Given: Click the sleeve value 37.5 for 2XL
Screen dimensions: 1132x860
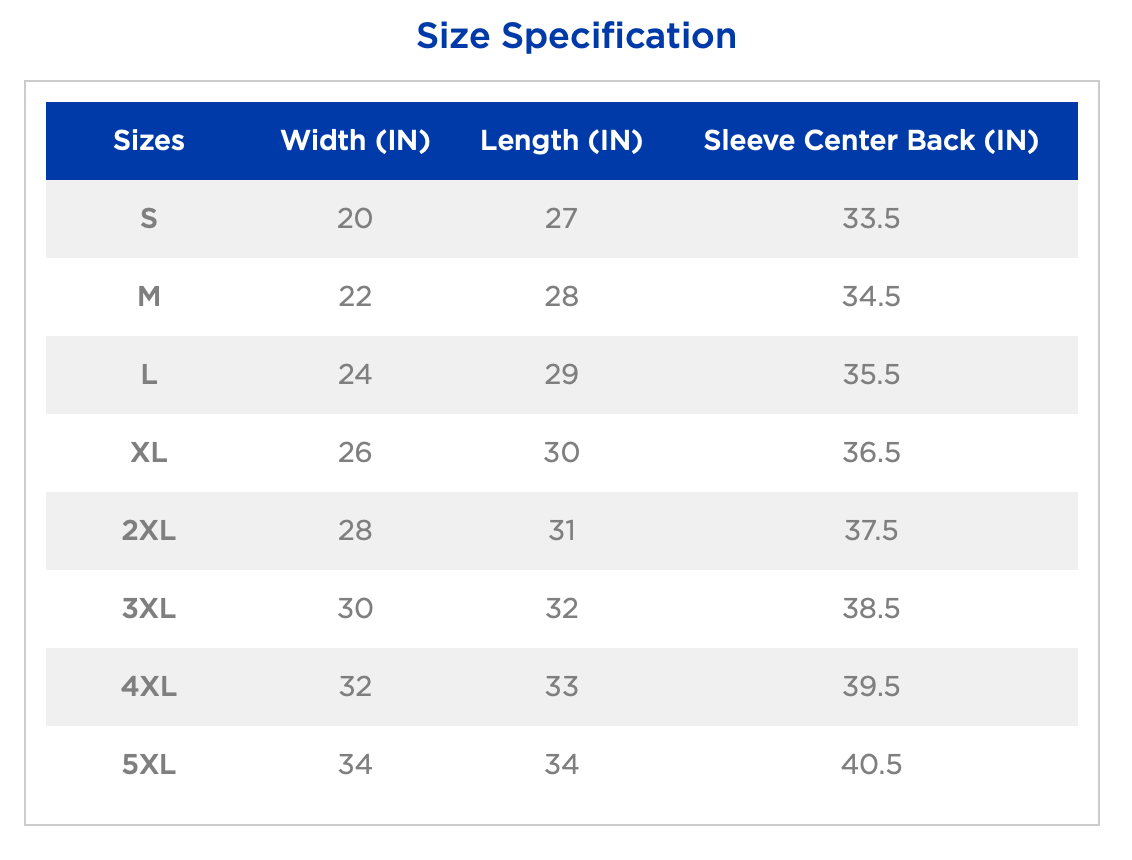Looking at the screenshot, I should [871, 530].
